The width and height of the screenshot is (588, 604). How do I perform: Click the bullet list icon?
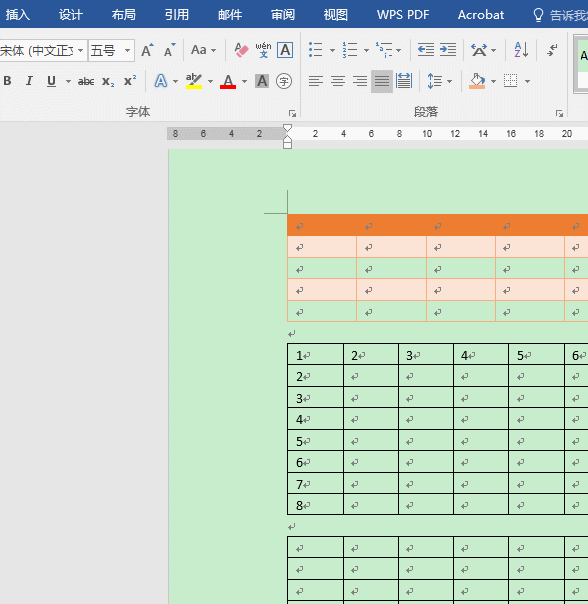click(316, 50)
